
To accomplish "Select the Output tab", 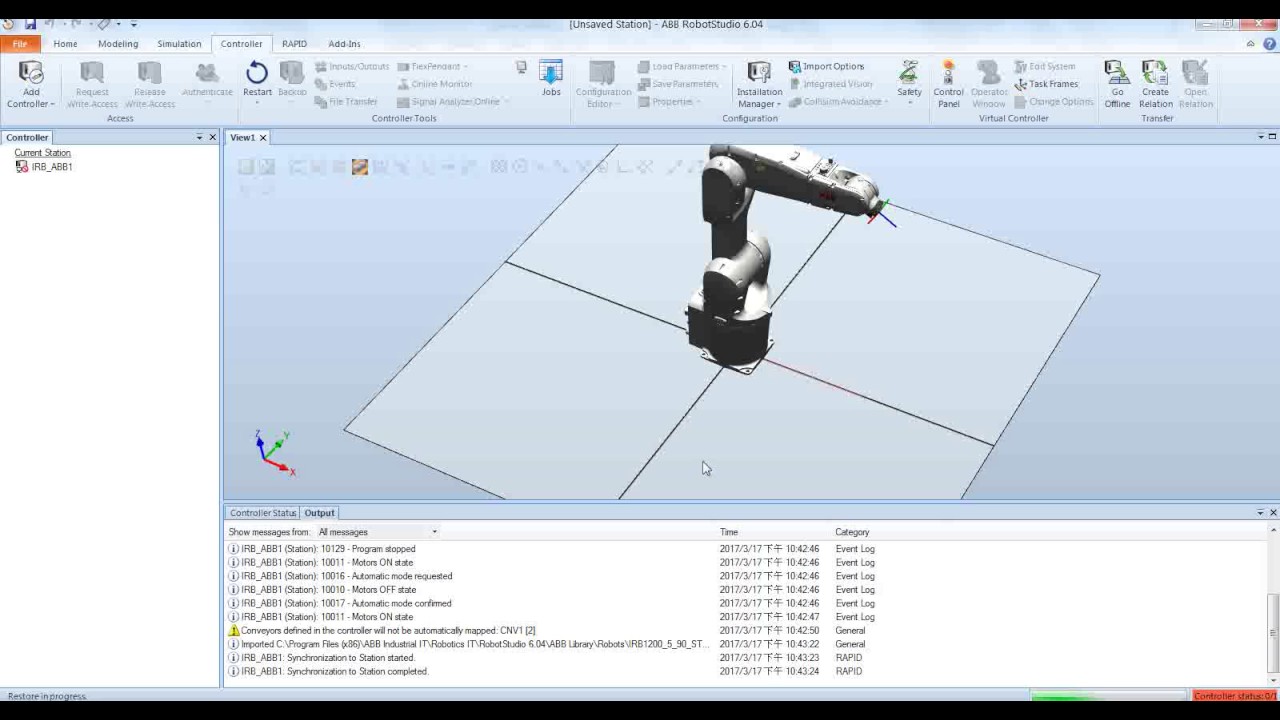I will pos(319,513).
